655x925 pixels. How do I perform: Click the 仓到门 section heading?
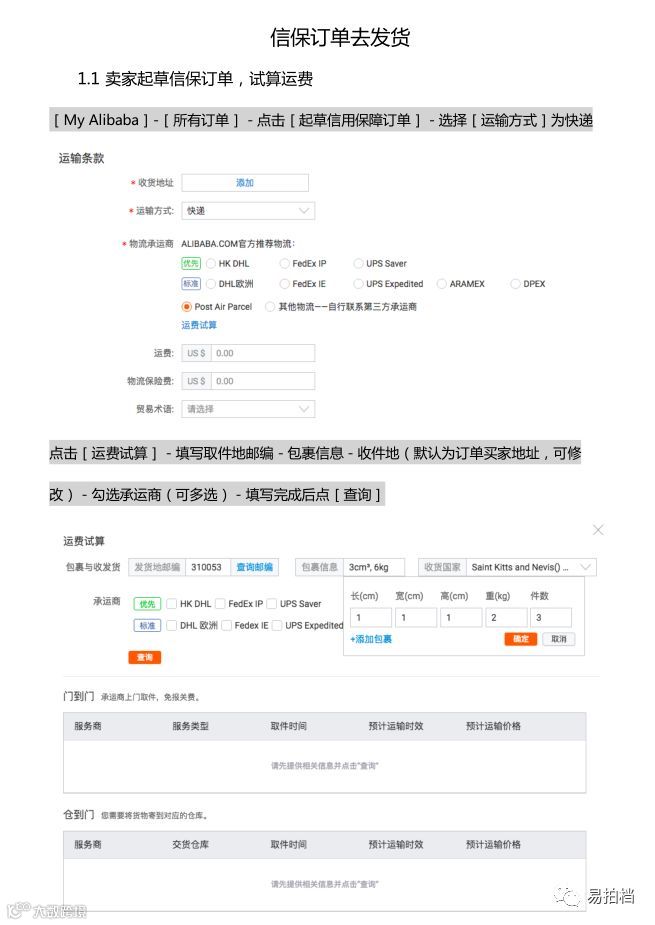[x=78, y=815]
